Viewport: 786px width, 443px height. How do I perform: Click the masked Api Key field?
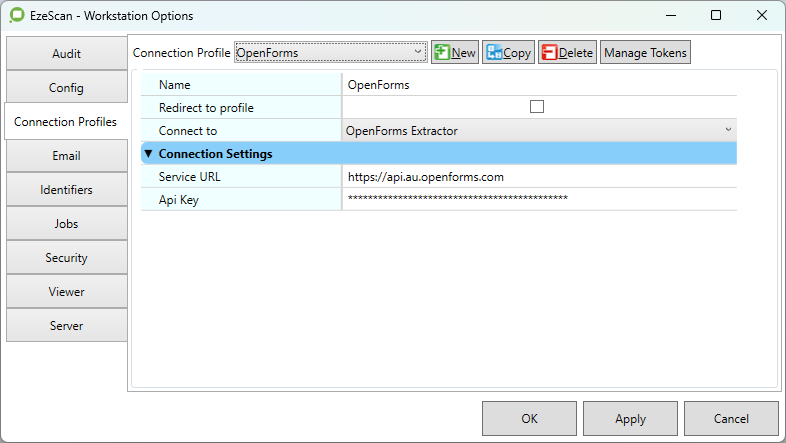click(538, 199)
